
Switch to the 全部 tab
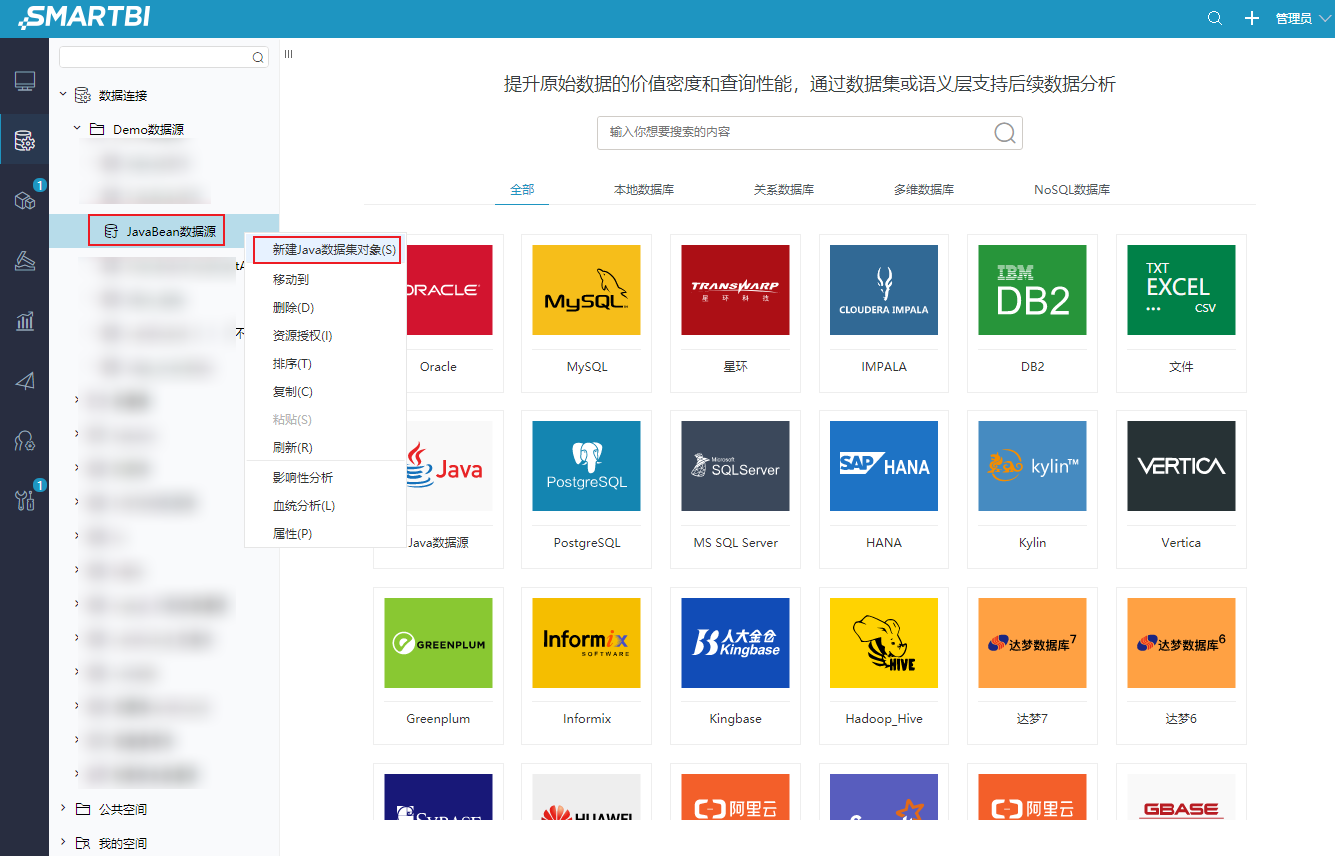(x=522, y=189)
